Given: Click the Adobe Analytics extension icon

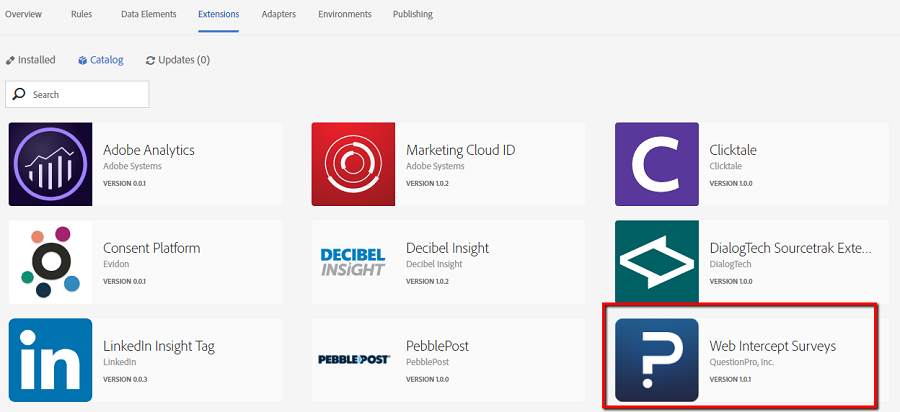Looking at the screenshot, I should [50, 164].
